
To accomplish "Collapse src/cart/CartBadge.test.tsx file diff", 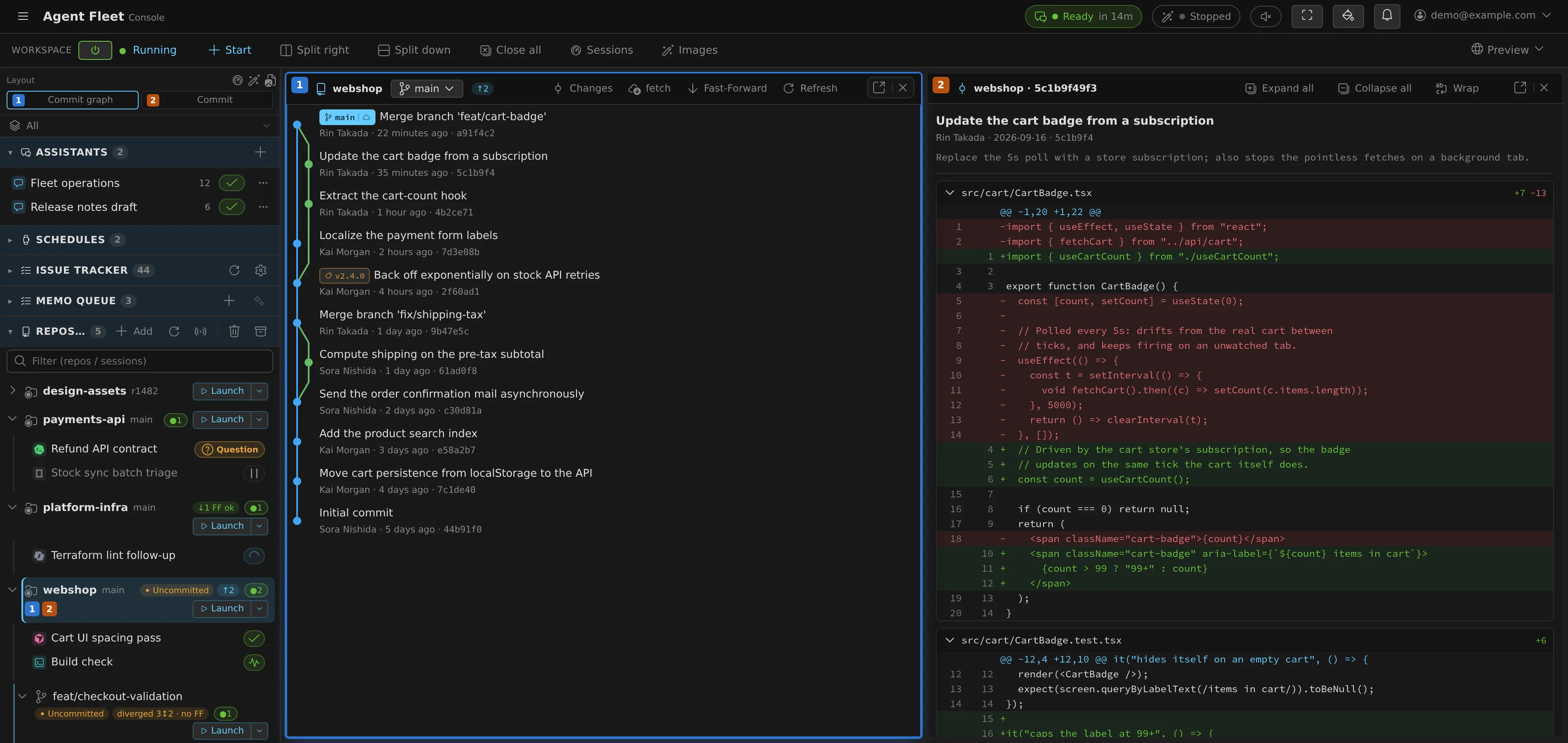I will pos(949,641).
